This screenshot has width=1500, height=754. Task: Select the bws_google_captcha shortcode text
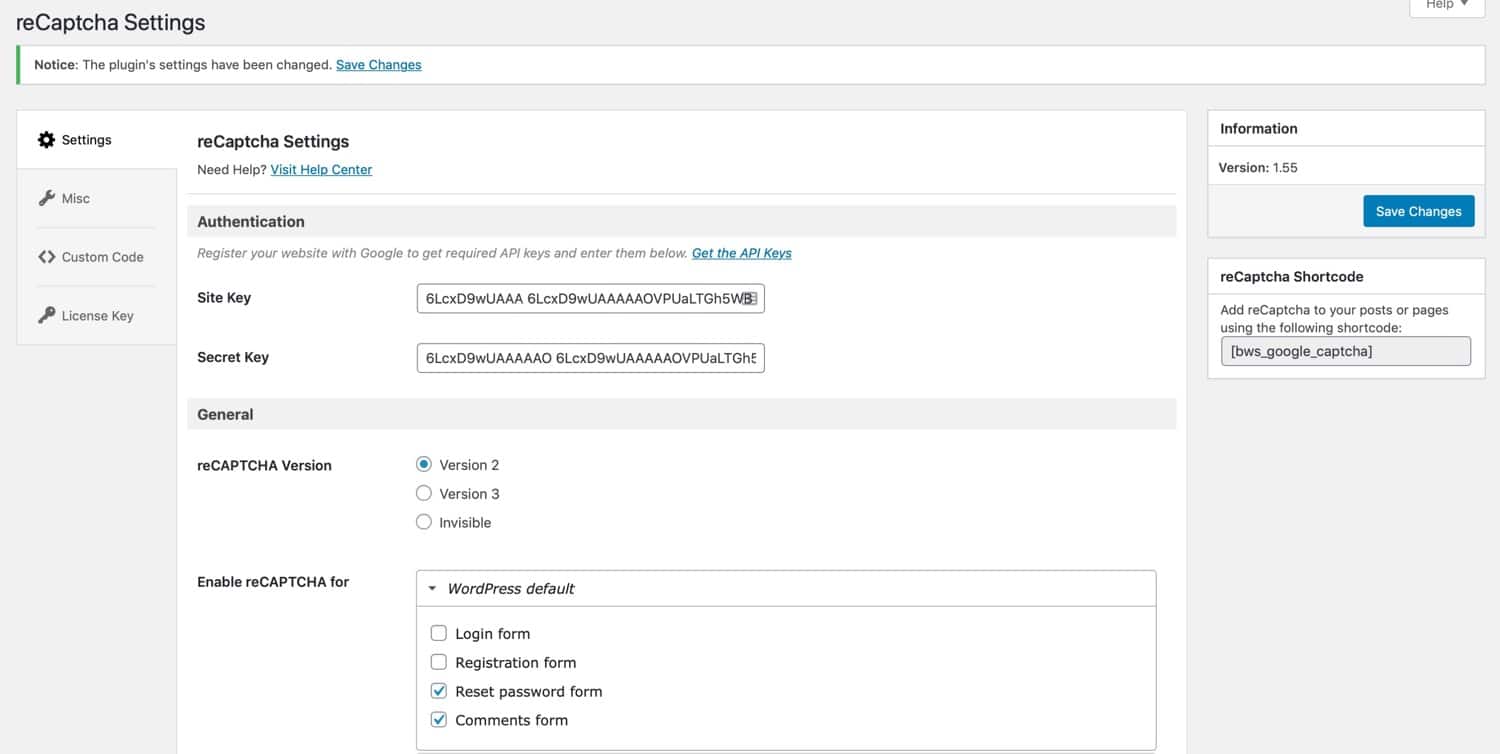[1345, 351]
